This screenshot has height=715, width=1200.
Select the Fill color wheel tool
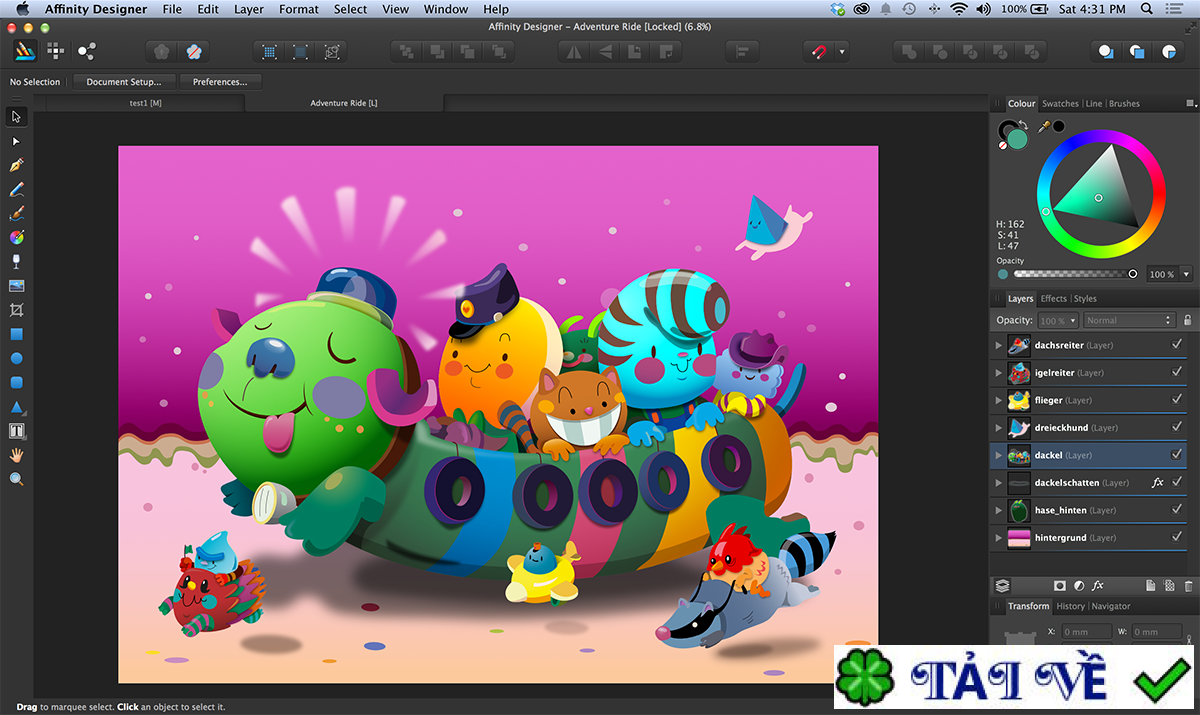point(16,237)
